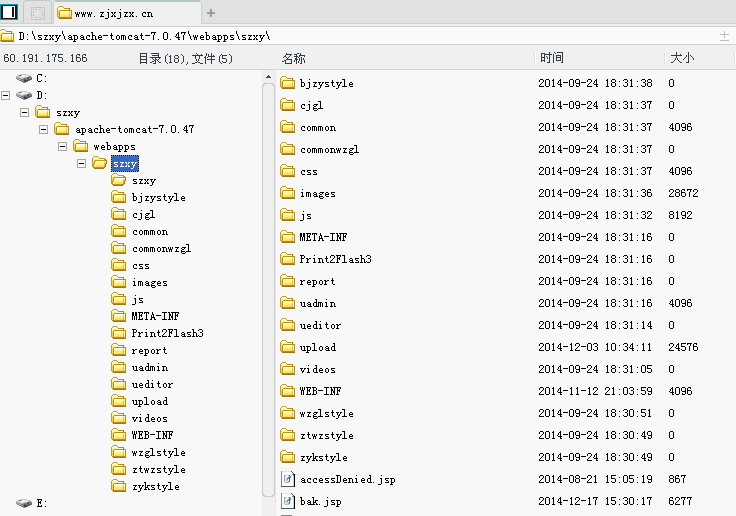Click ueditor folder icon in file list
The width and height of the screenshot is (736, 516).
coord(287,325)
